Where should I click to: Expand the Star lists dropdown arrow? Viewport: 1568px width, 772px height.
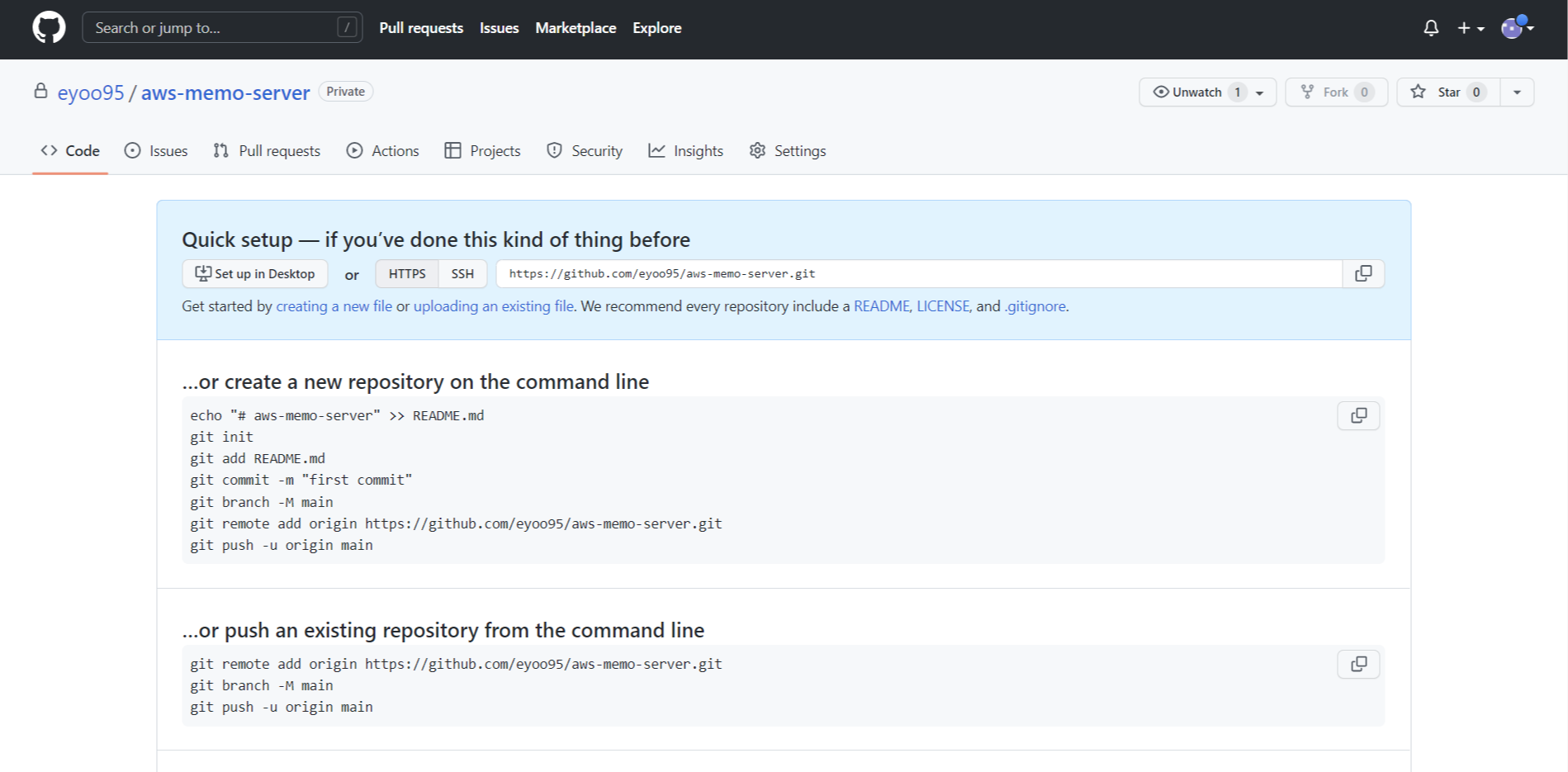click(1517, 92)
